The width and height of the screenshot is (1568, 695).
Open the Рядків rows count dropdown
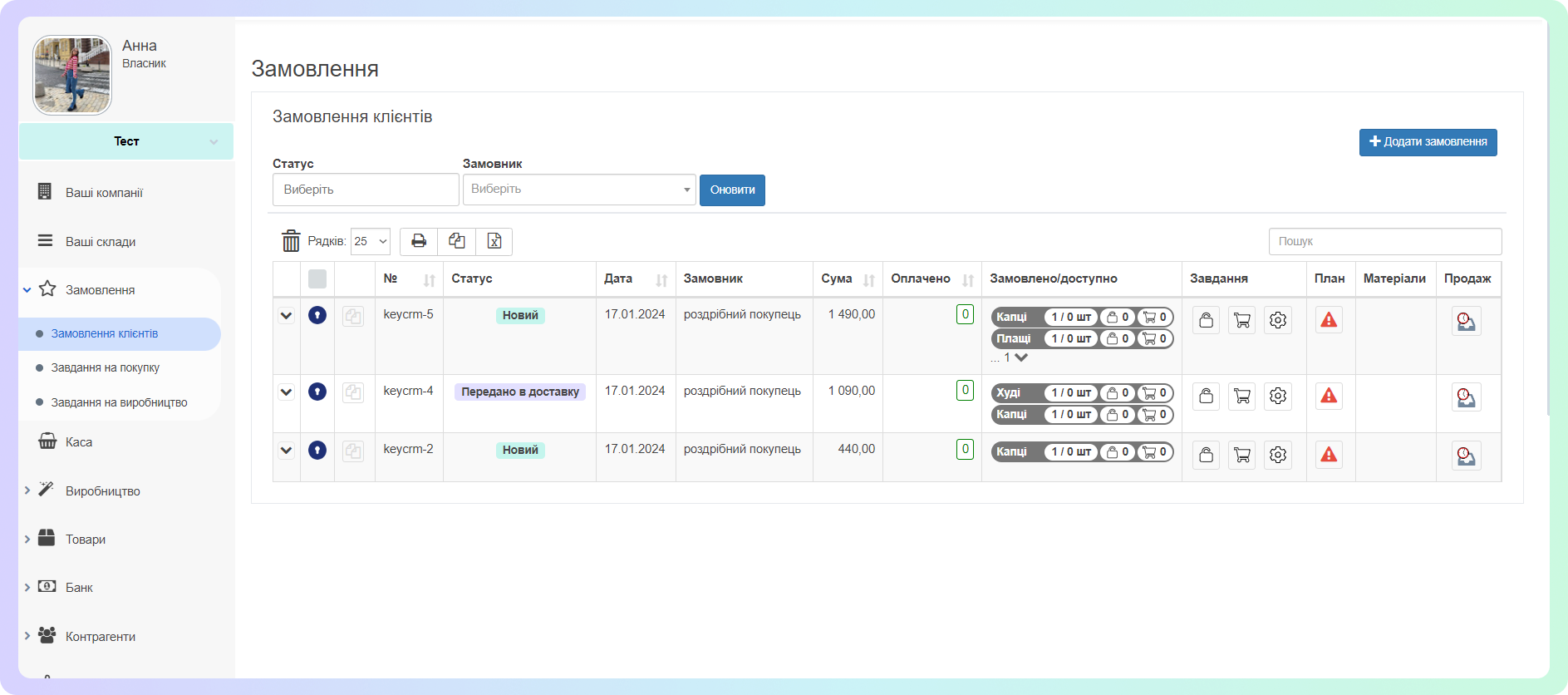(x=371, y=241)
